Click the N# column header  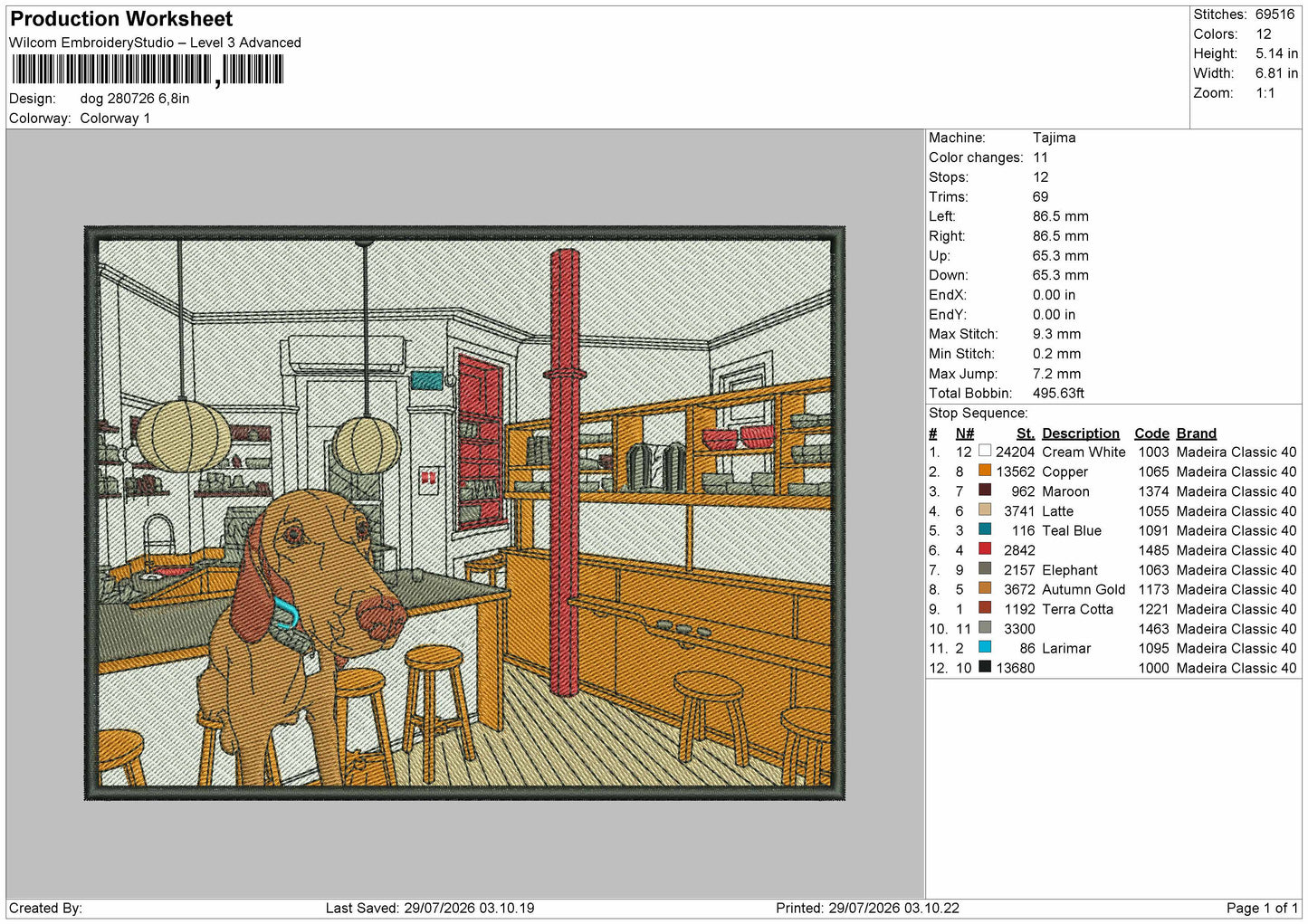pyautogui.click(x=965, y=433)
